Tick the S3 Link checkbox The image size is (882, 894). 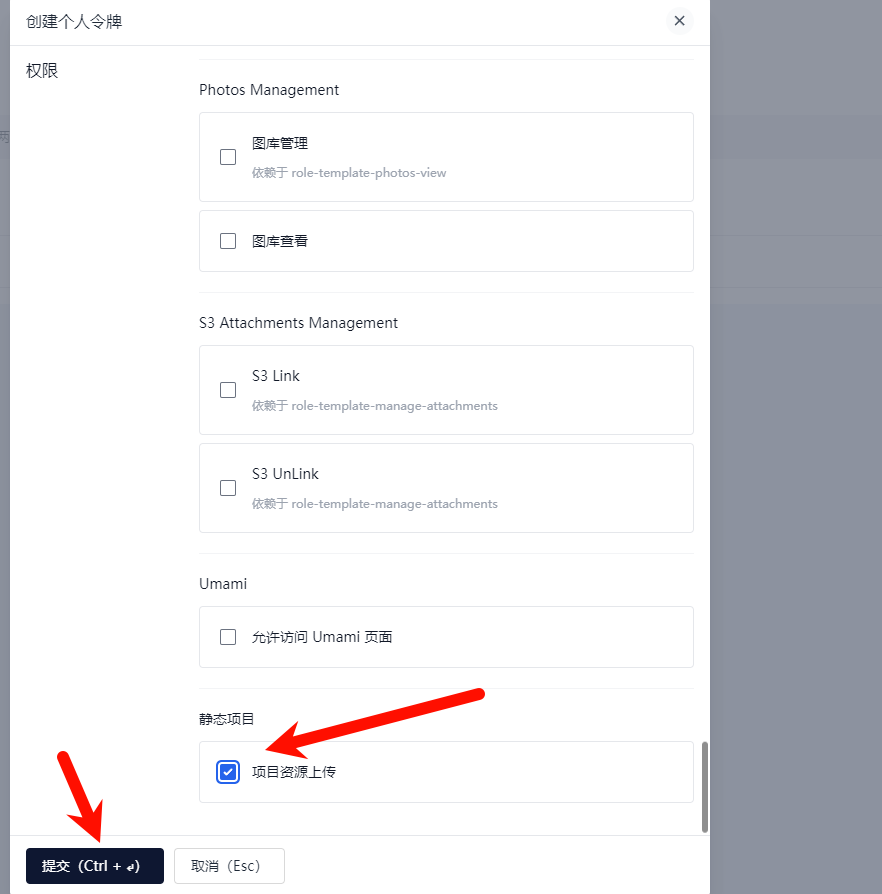[228, 390]
